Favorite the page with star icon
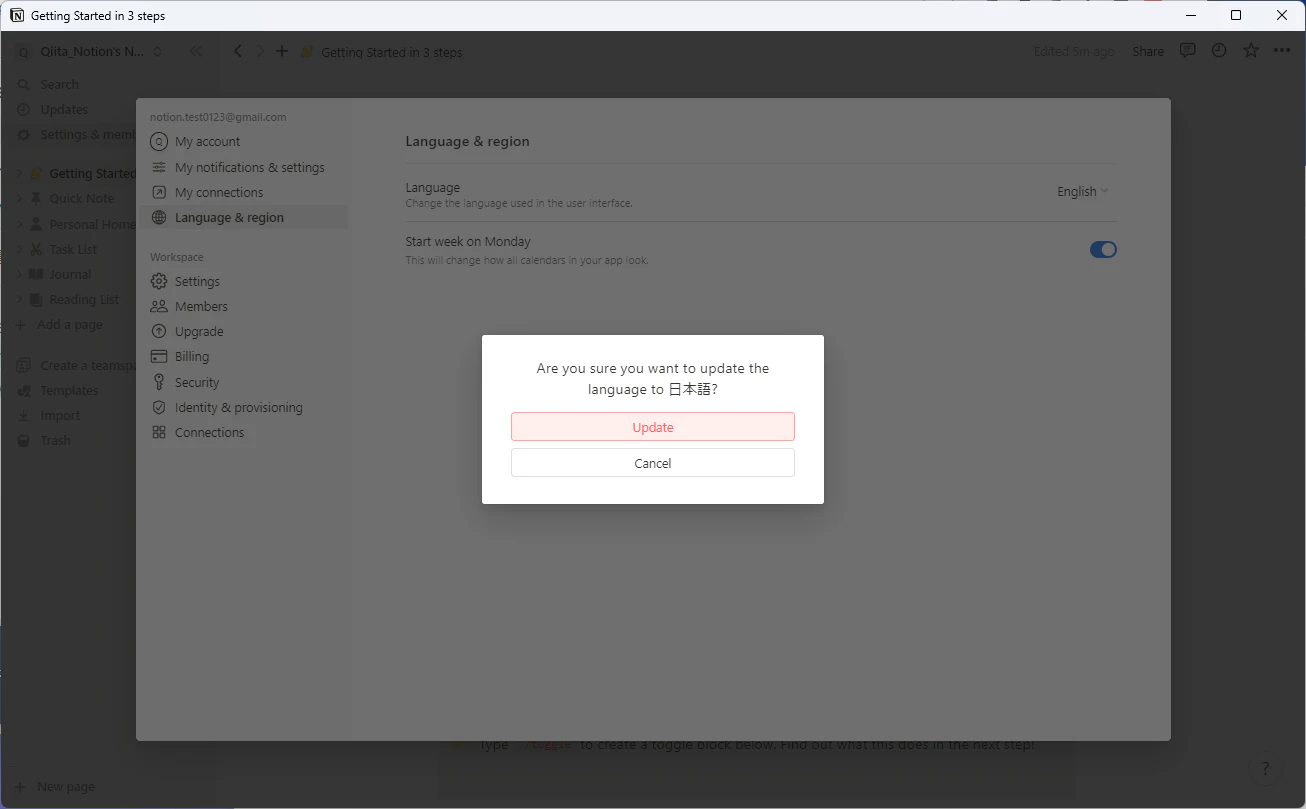The image size is (1306, 809). coord(1250,50)
